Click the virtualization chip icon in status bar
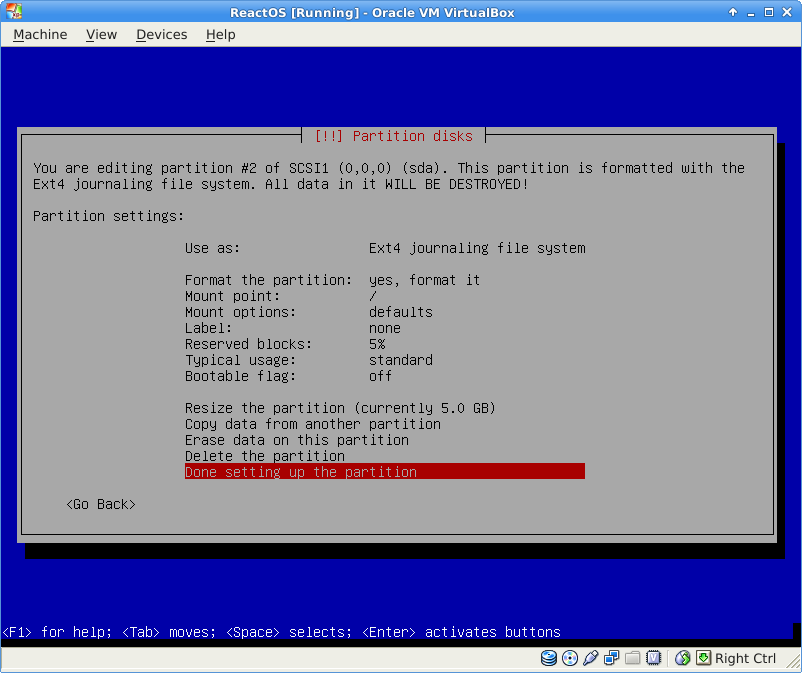This screenshot has height=673, width=802. [x=654, y=658]
